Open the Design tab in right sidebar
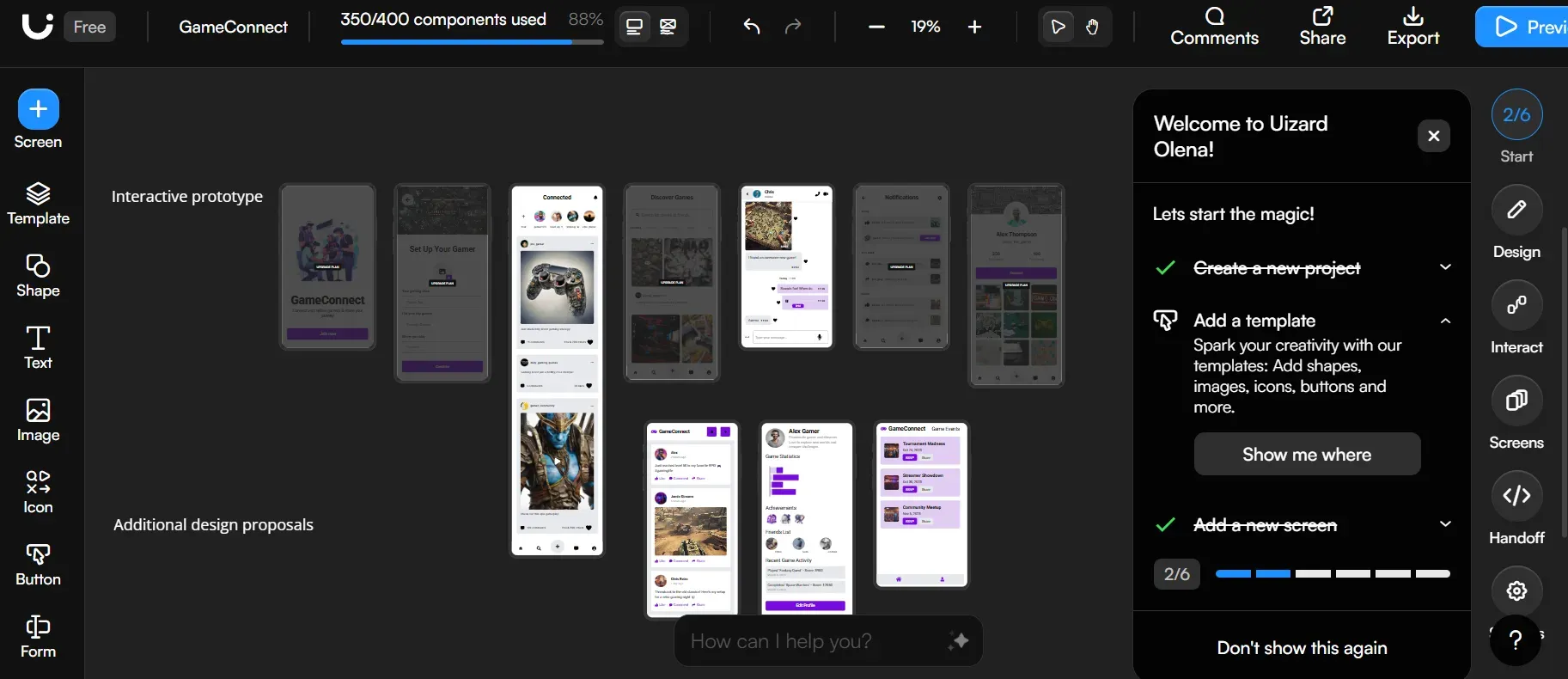This screenshot has width=1568, height=679. pyautogui.click(x=1516, y=210)
